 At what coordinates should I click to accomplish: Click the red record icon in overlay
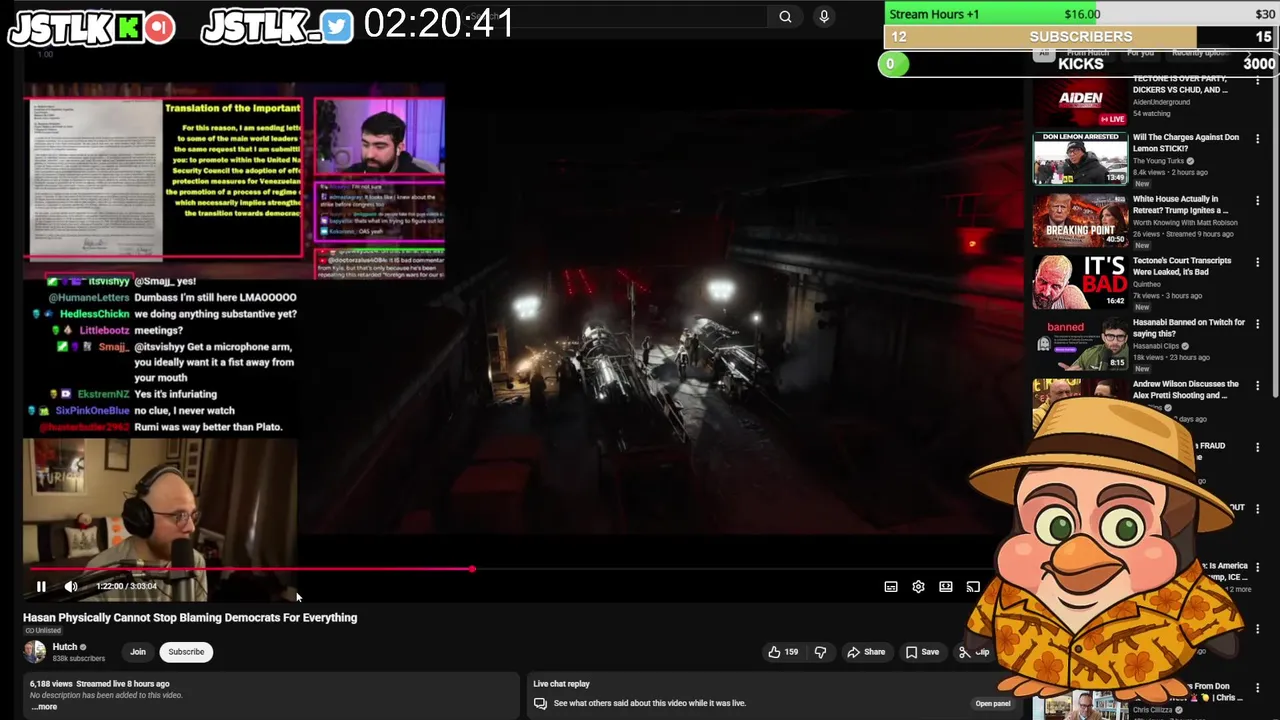pos(159,28)
